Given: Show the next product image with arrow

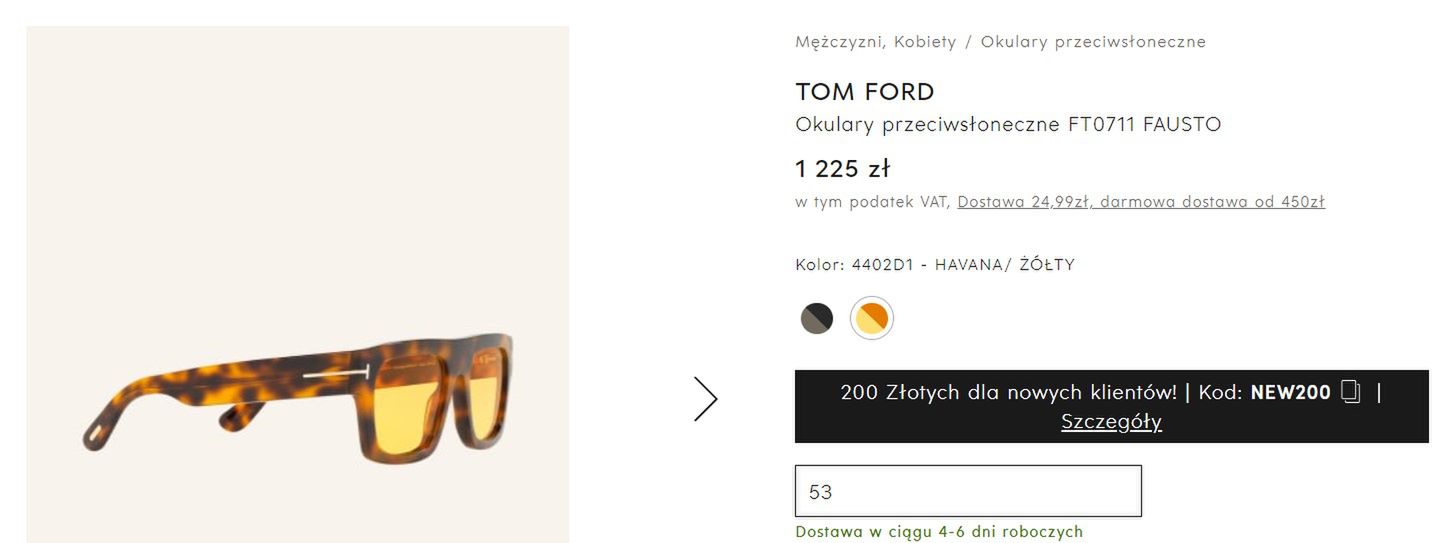Looking at the screenshot, I should (x=706, y=399).
